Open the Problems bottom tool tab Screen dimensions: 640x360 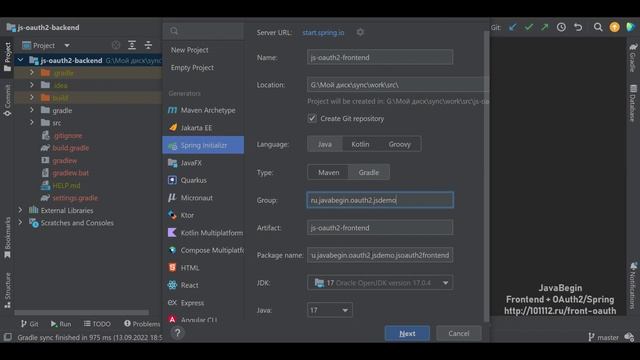pyautogui.click(x=142, y=324)
